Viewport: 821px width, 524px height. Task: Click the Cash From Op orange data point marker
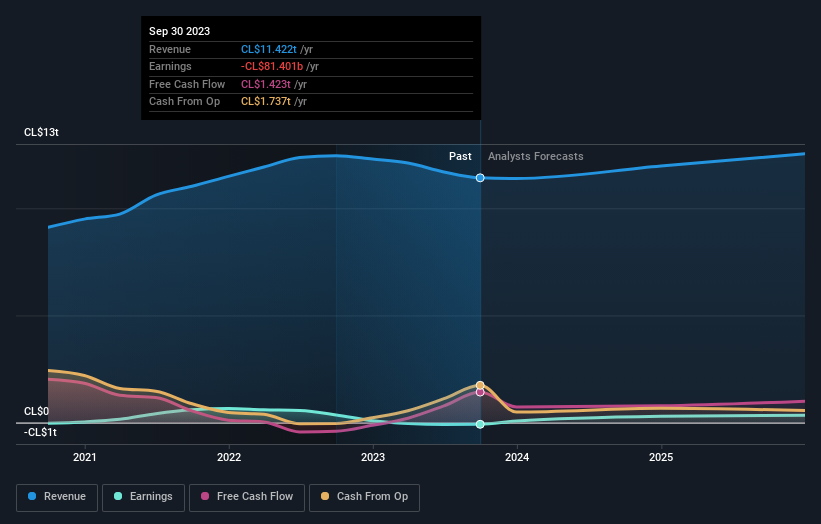(x=480, y=385)
